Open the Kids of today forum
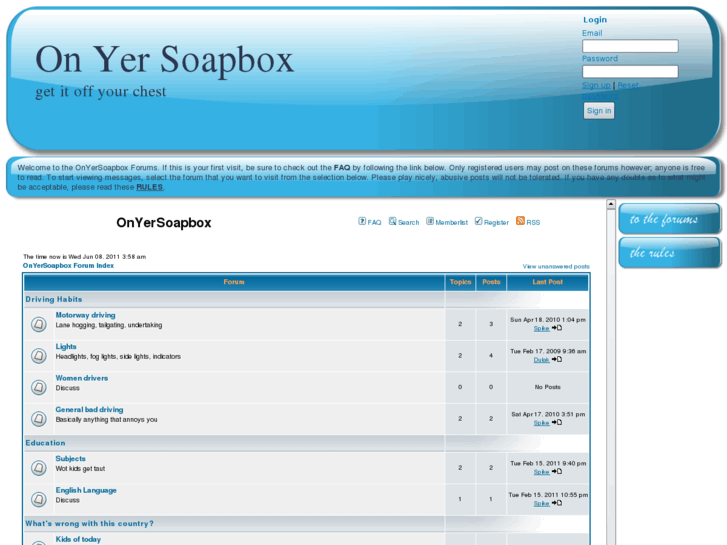The height and width of the screenshot is (545, 727). tap(78, 539)
